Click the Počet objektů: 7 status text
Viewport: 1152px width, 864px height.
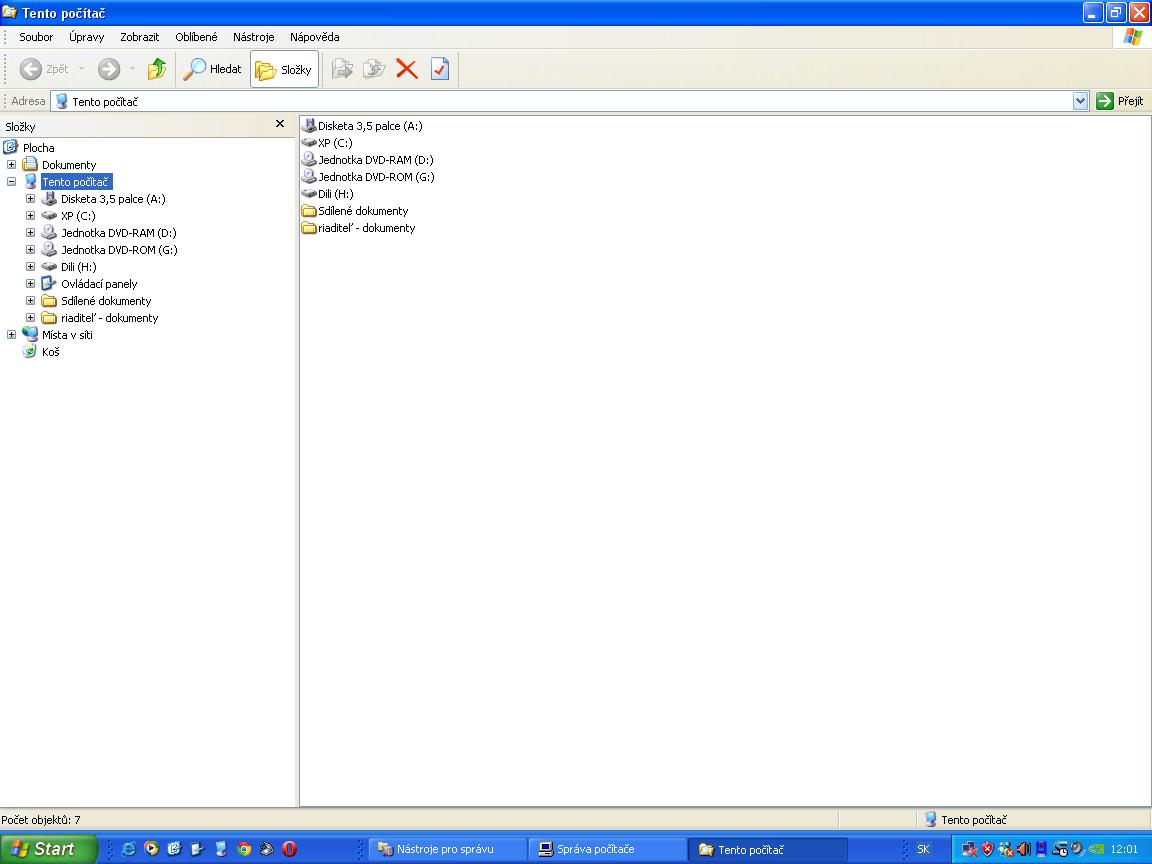click(41, 820)
